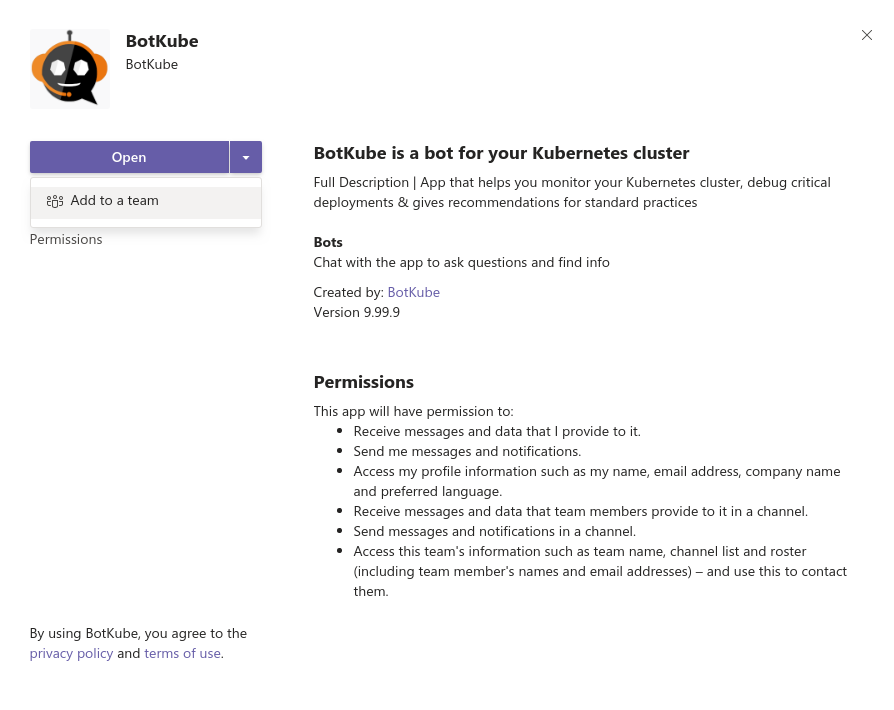894x710 pixels.
Task: Jump to Permissions via the sidebar link
Action: click(x=65, y=238)
